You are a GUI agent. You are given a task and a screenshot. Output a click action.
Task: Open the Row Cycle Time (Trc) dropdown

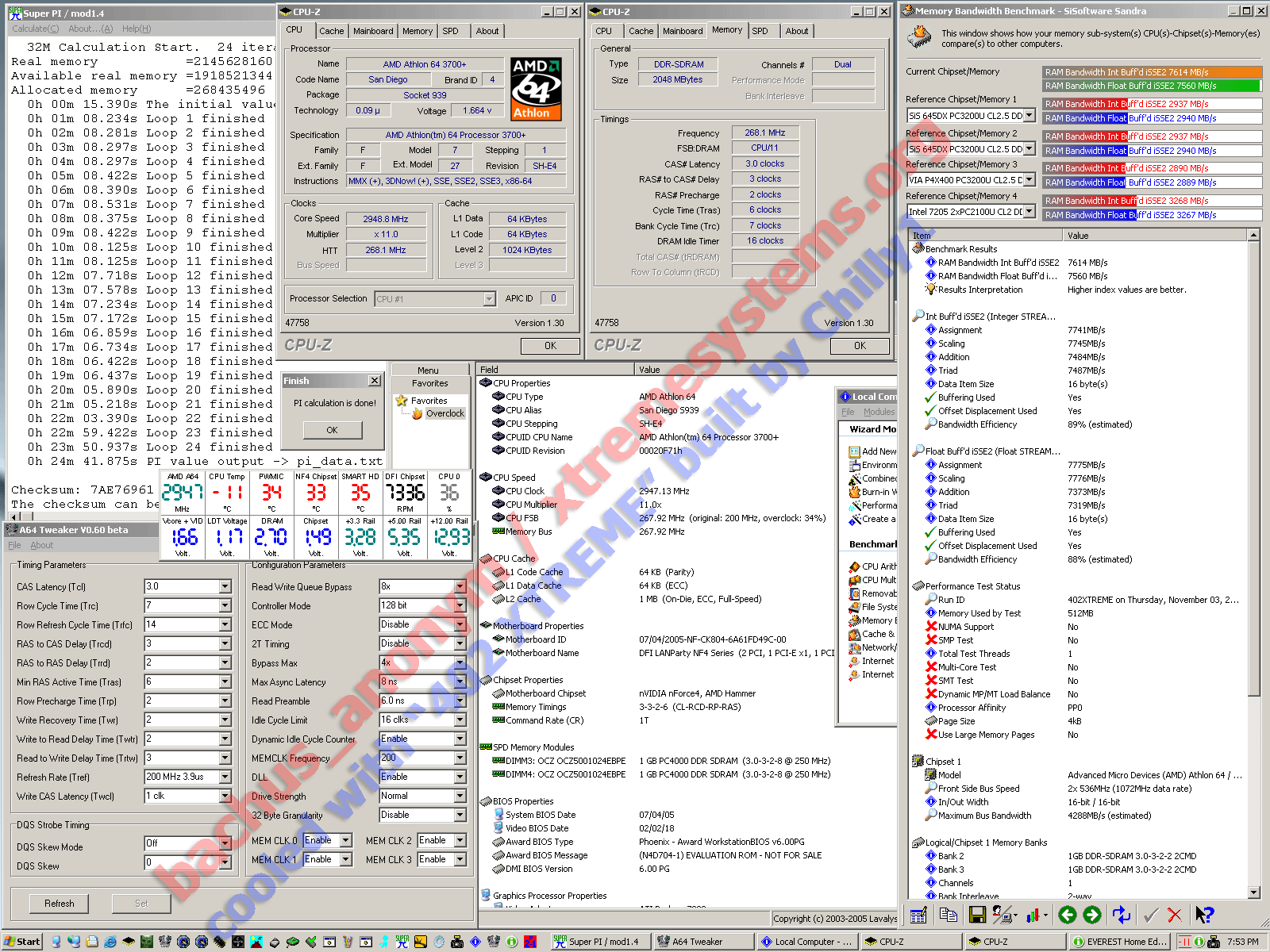click(225, 605)
